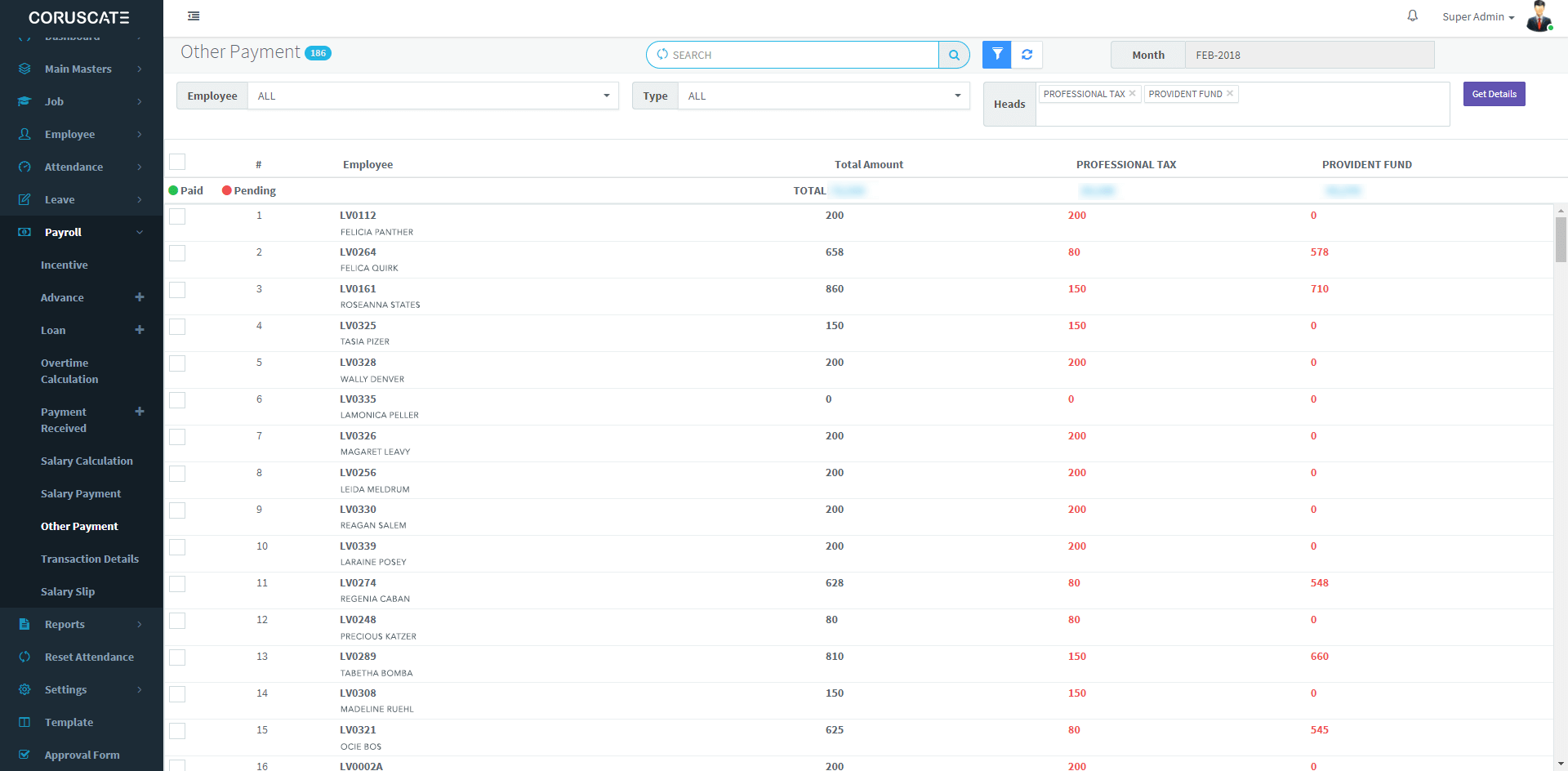Click the plus icon beside Loan

pos(140,330)
